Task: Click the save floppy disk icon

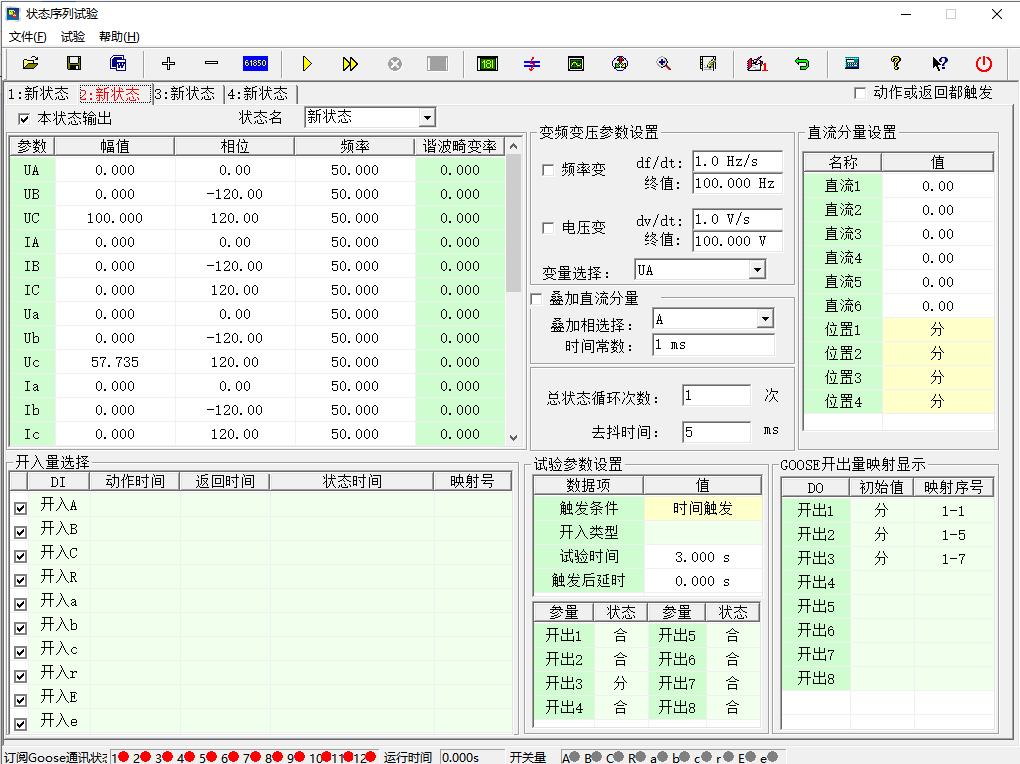Action: point(74,63)
